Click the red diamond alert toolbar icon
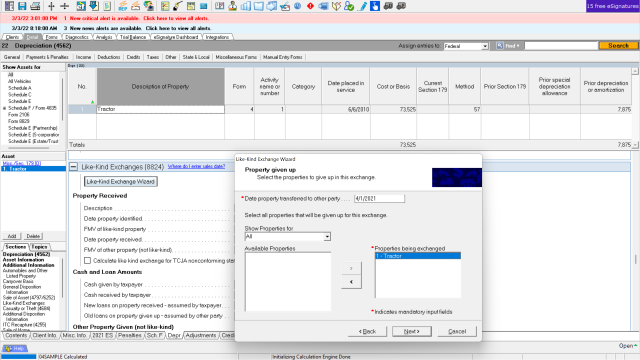Image resolution: width=640 pixels, height=360 pixels. (310, 6)
